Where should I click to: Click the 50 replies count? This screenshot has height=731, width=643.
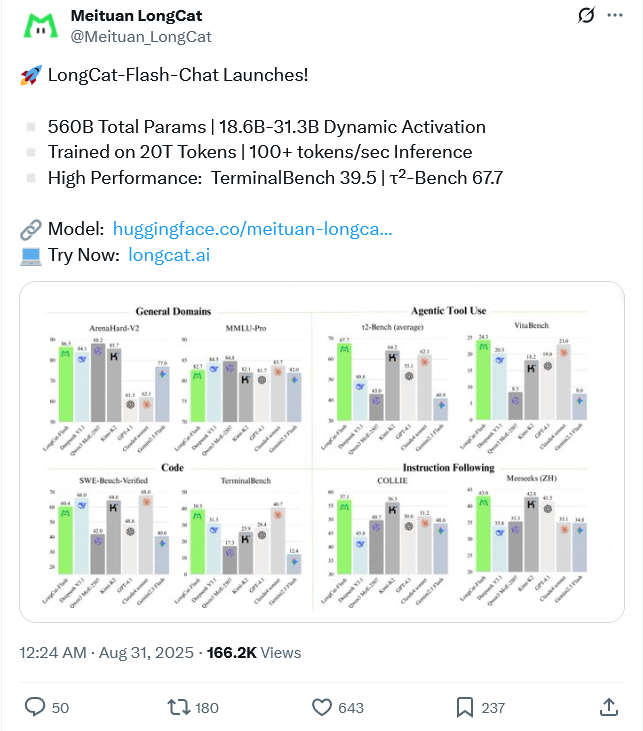coord(60,708)
